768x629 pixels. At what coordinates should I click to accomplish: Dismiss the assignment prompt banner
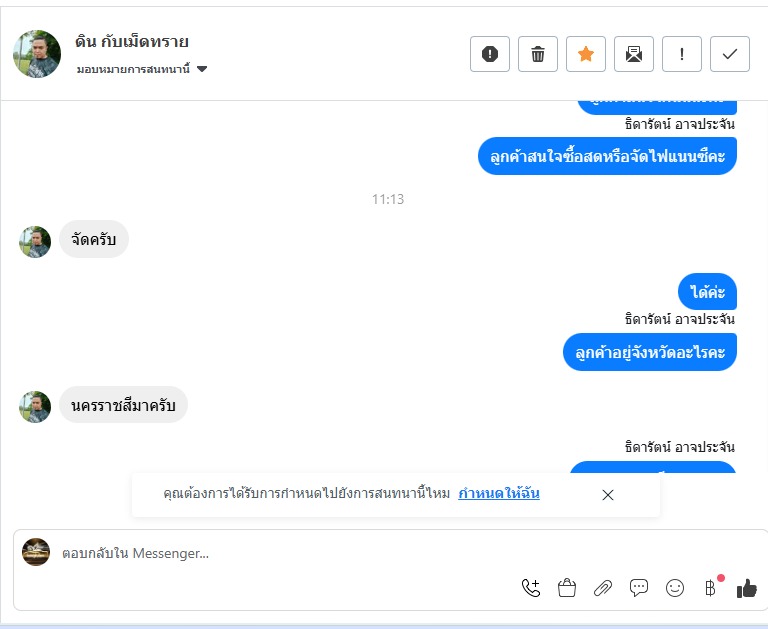pos(608,495)
